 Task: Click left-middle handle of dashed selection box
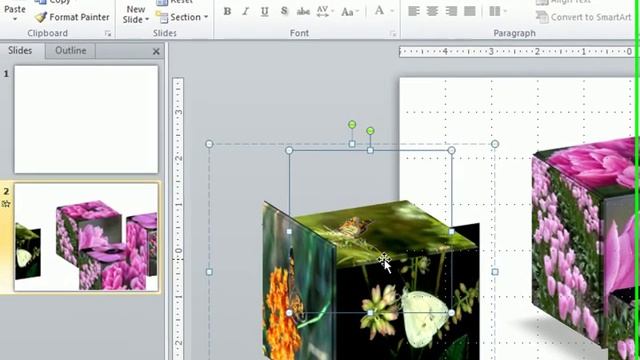tap(209, 272)
